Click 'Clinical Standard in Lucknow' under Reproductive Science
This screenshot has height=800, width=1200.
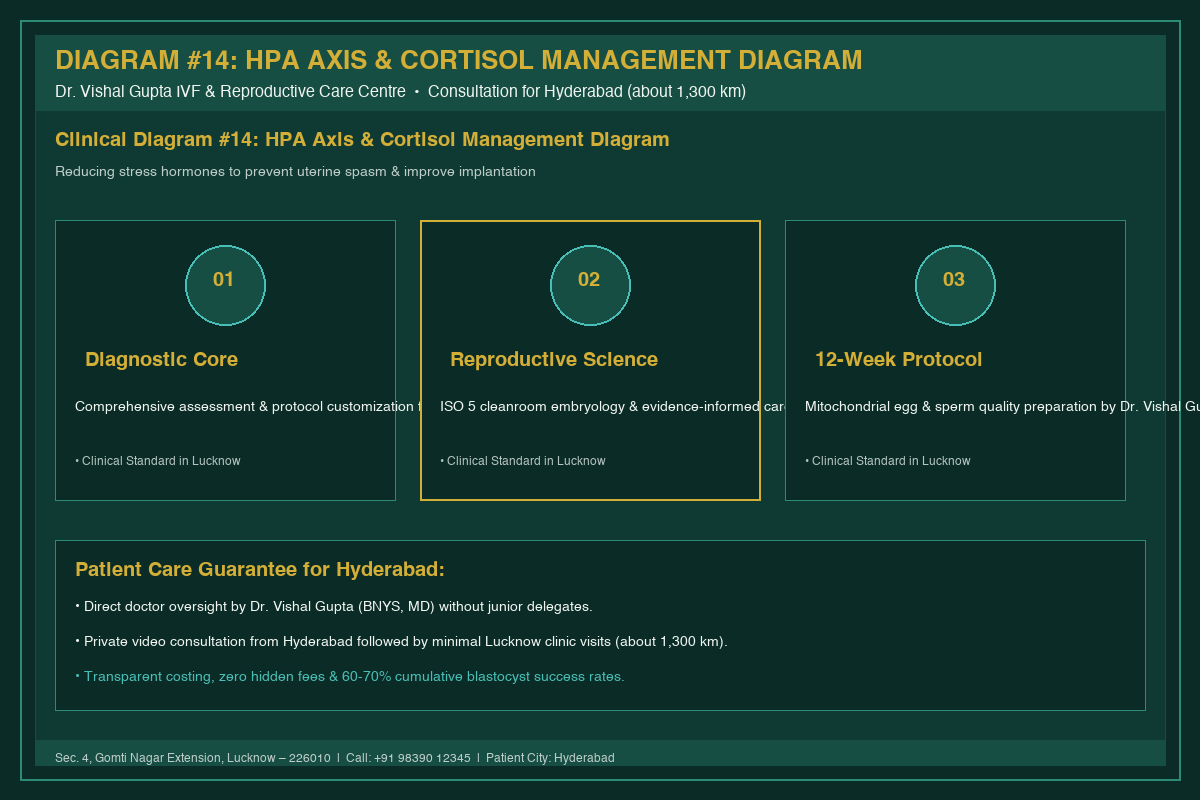(x=523, y=461)
